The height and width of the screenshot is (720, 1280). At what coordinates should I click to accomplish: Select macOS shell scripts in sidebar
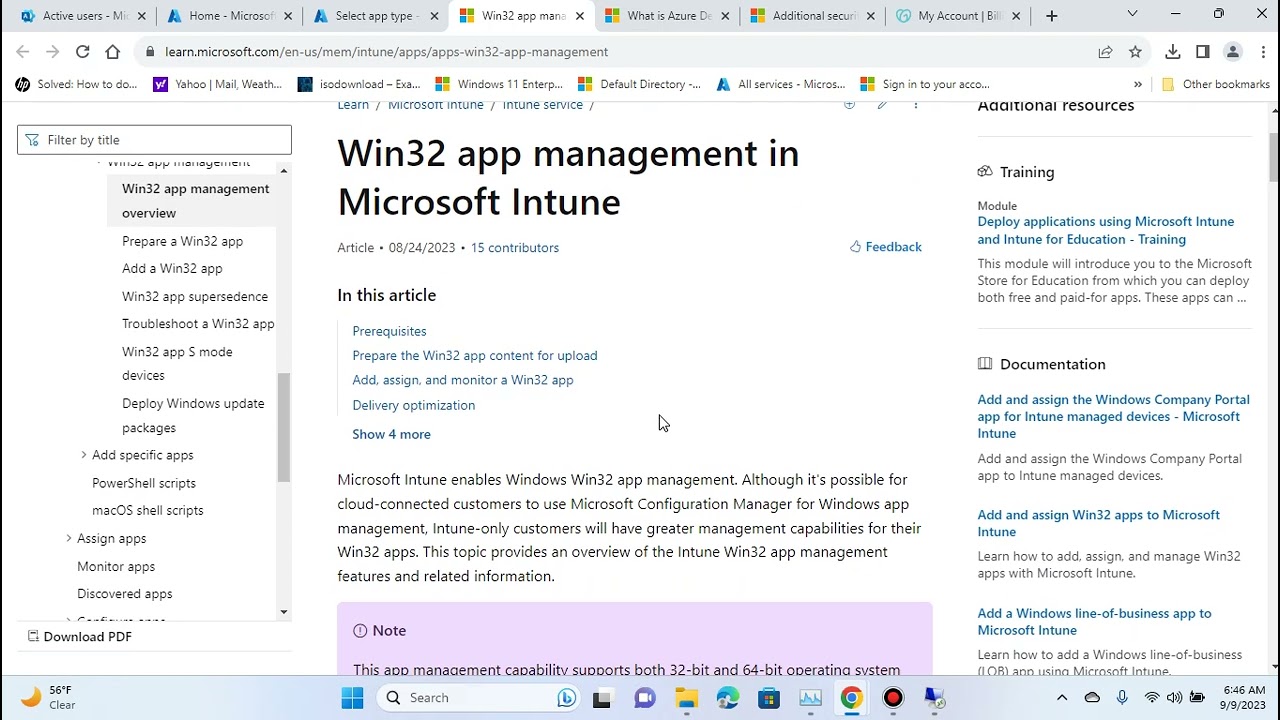148,510
